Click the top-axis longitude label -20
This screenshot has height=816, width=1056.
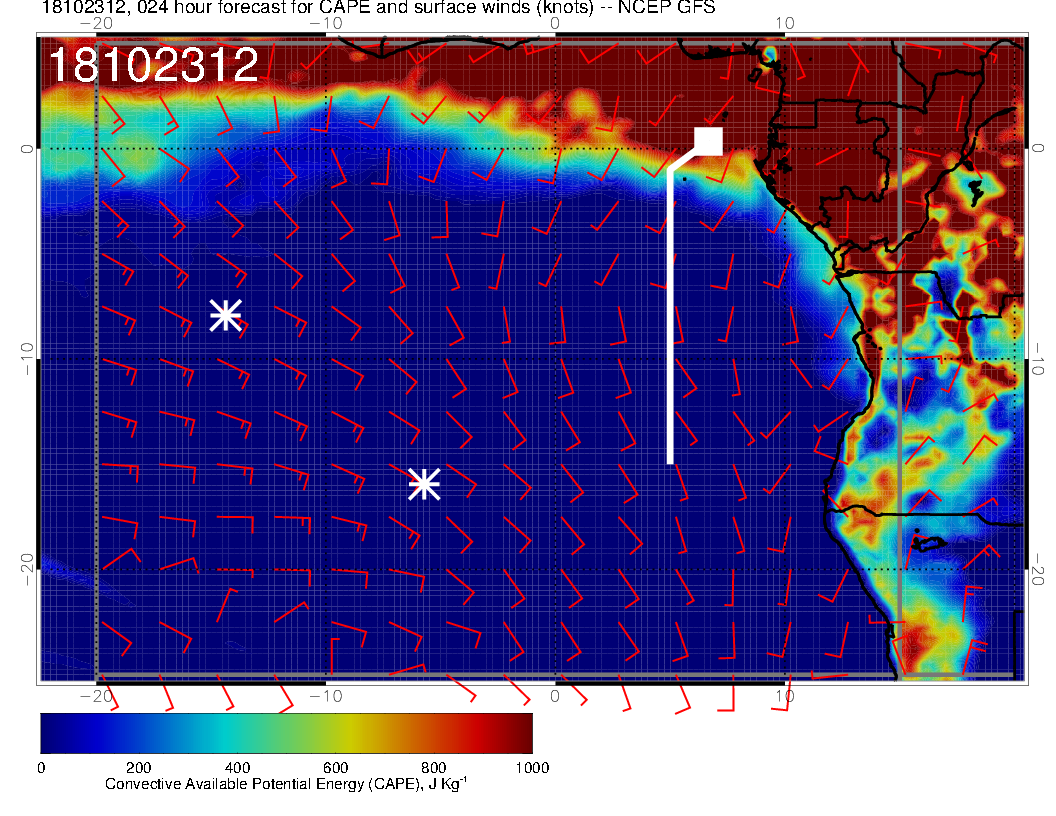click(x=96, y=24)
